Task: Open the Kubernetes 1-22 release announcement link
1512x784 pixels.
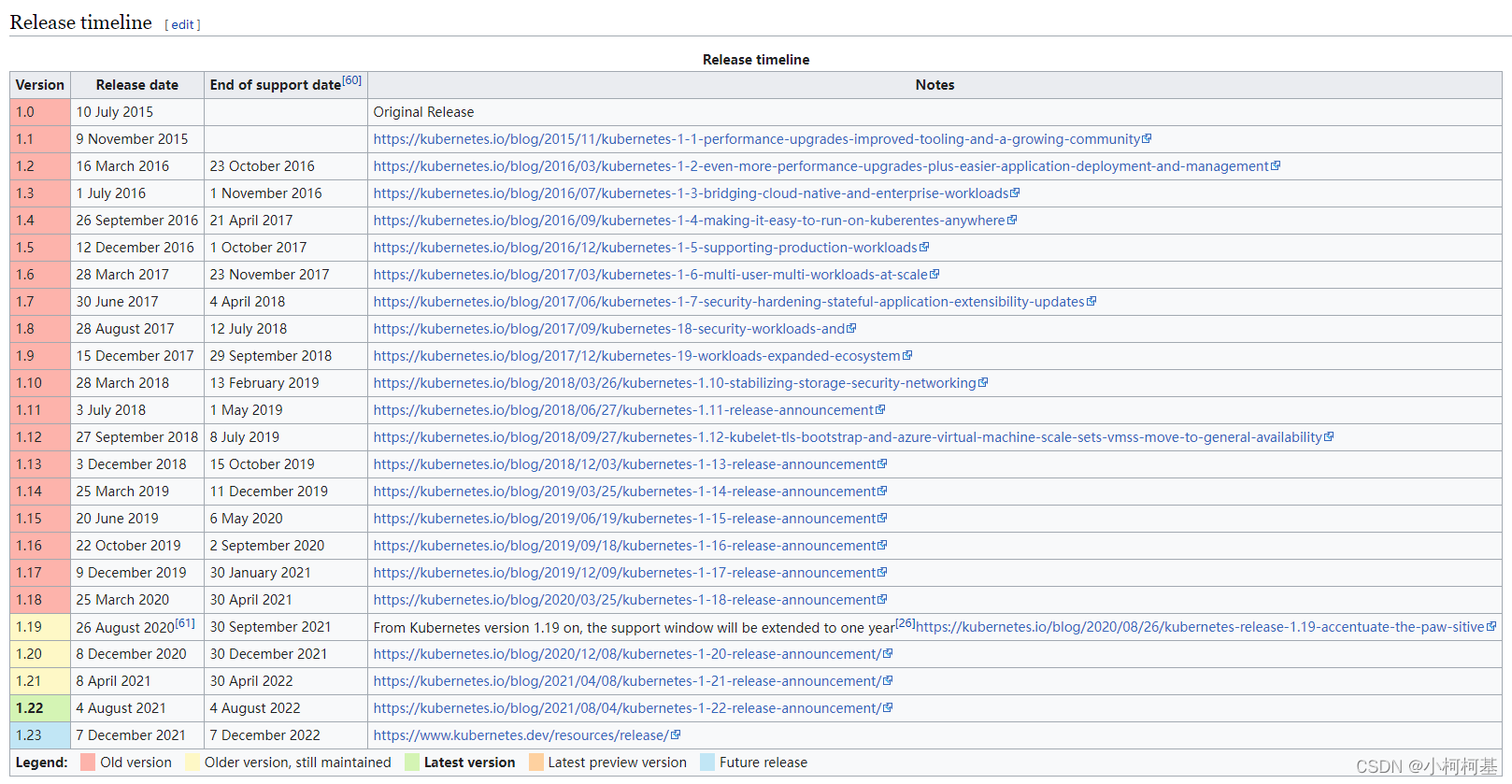Action: pos(627,708)
